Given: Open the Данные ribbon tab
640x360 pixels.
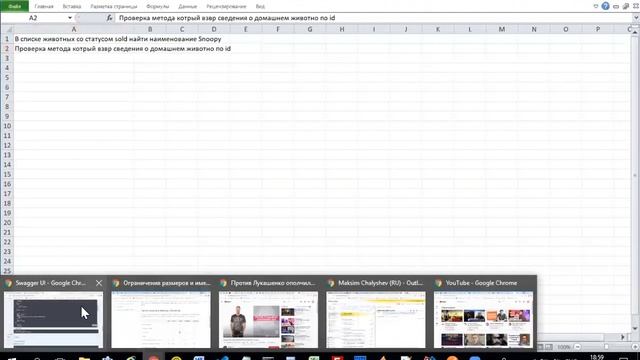Looking at the screenshot, I should coord(187,7).
